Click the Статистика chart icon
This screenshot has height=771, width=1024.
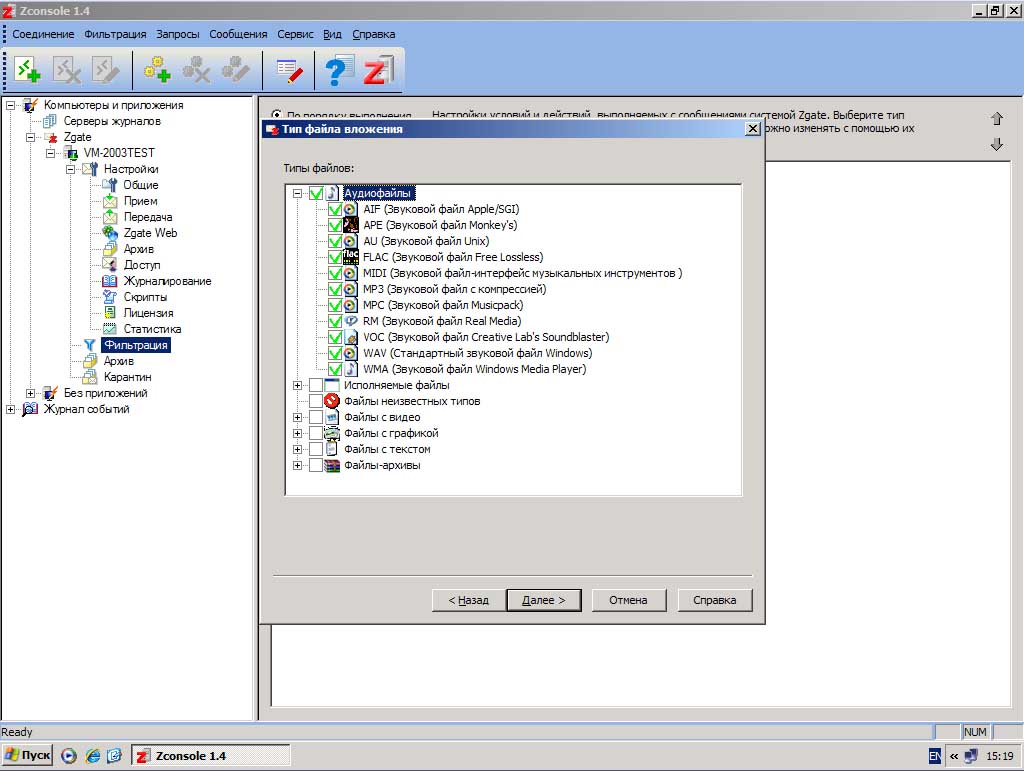(110, 329)
